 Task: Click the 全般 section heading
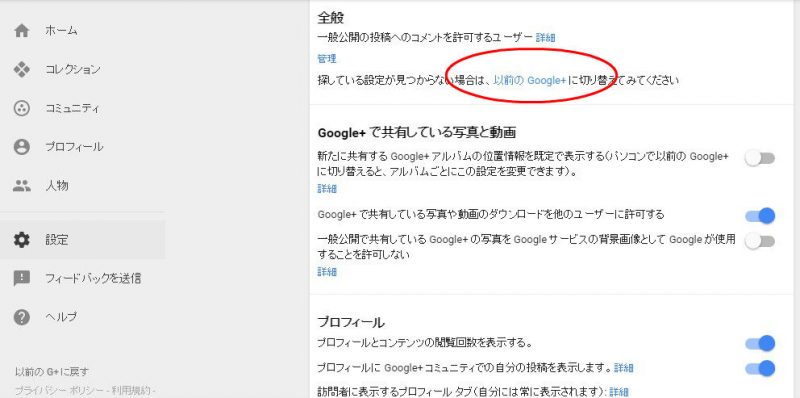point(331,18)
